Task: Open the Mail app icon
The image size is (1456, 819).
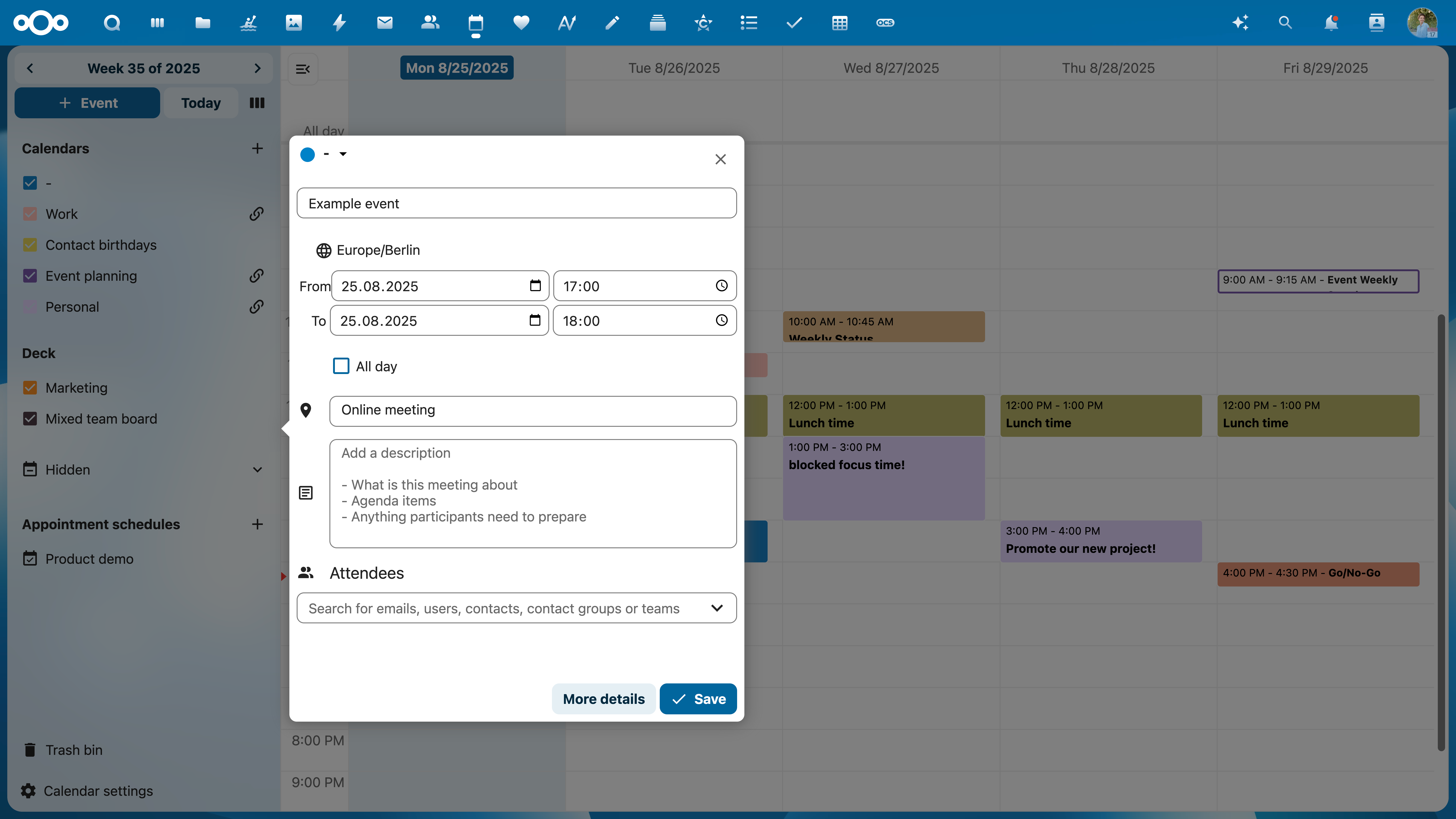Action: pyautogui.click(x=384, y=23)
